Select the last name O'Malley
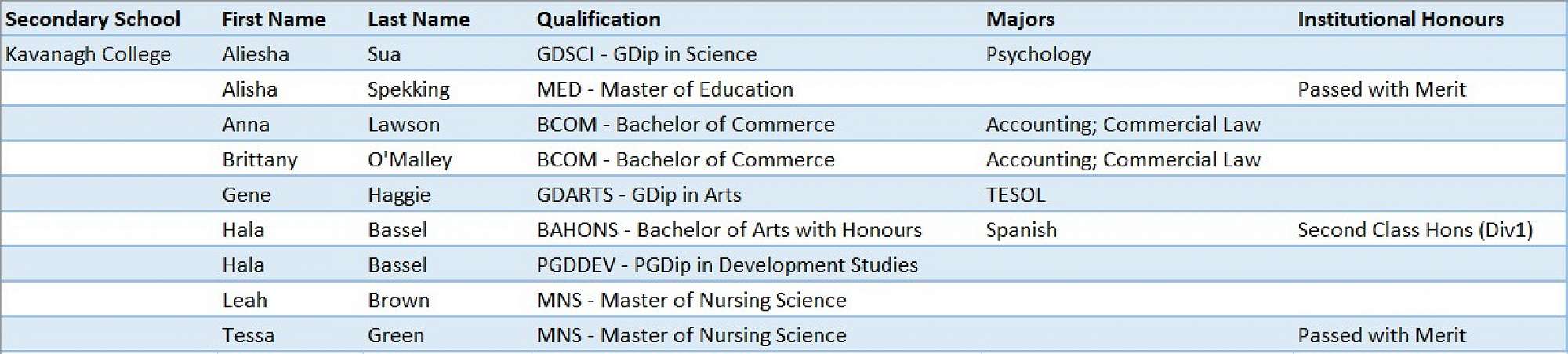Image resolution: width=1568 pixels, height=354 pixels. (410, 159)
